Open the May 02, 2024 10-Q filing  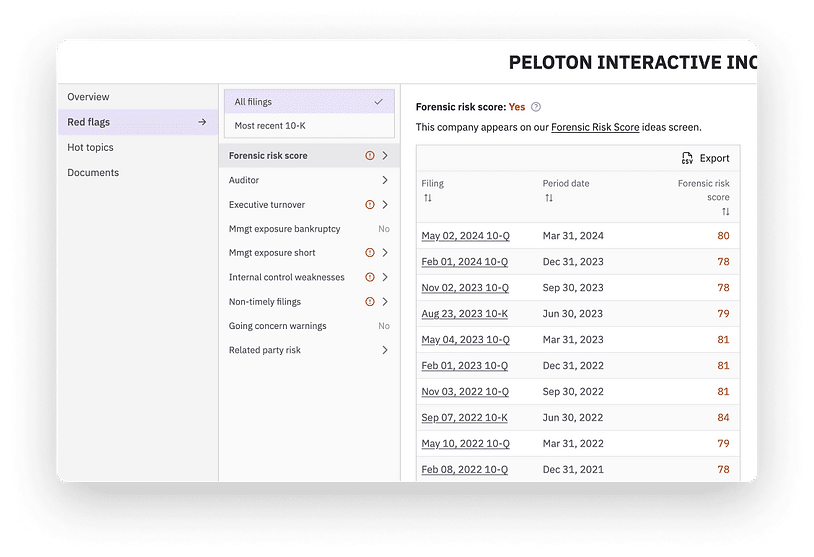pyautogui.click(x=464, y=237)
